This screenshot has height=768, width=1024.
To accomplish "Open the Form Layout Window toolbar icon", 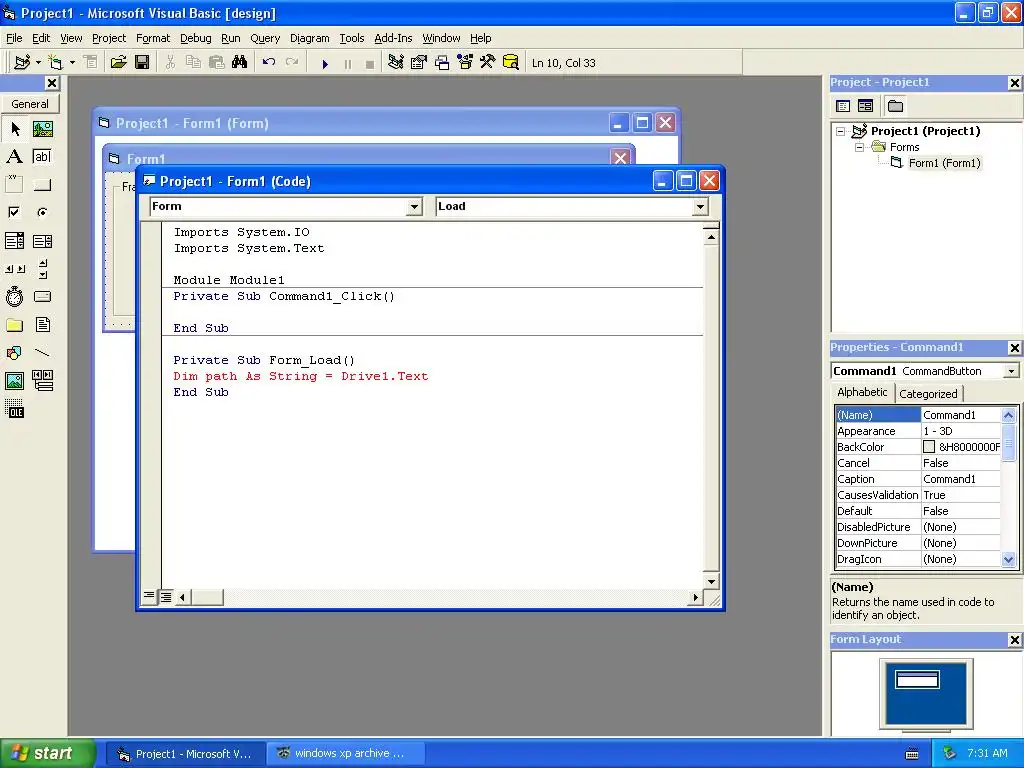I will coord(442,63).
